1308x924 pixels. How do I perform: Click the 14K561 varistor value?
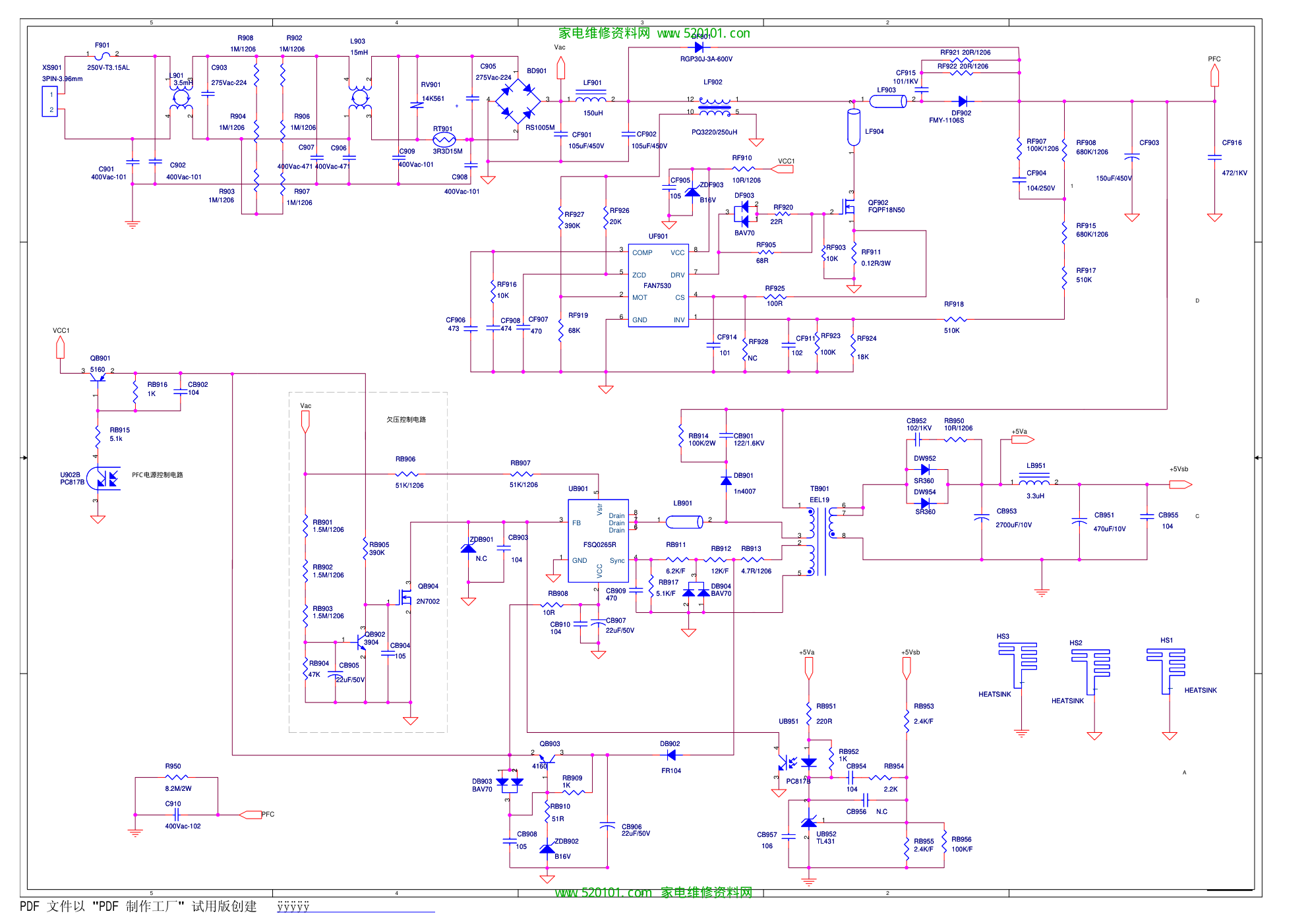pos(433,99)
